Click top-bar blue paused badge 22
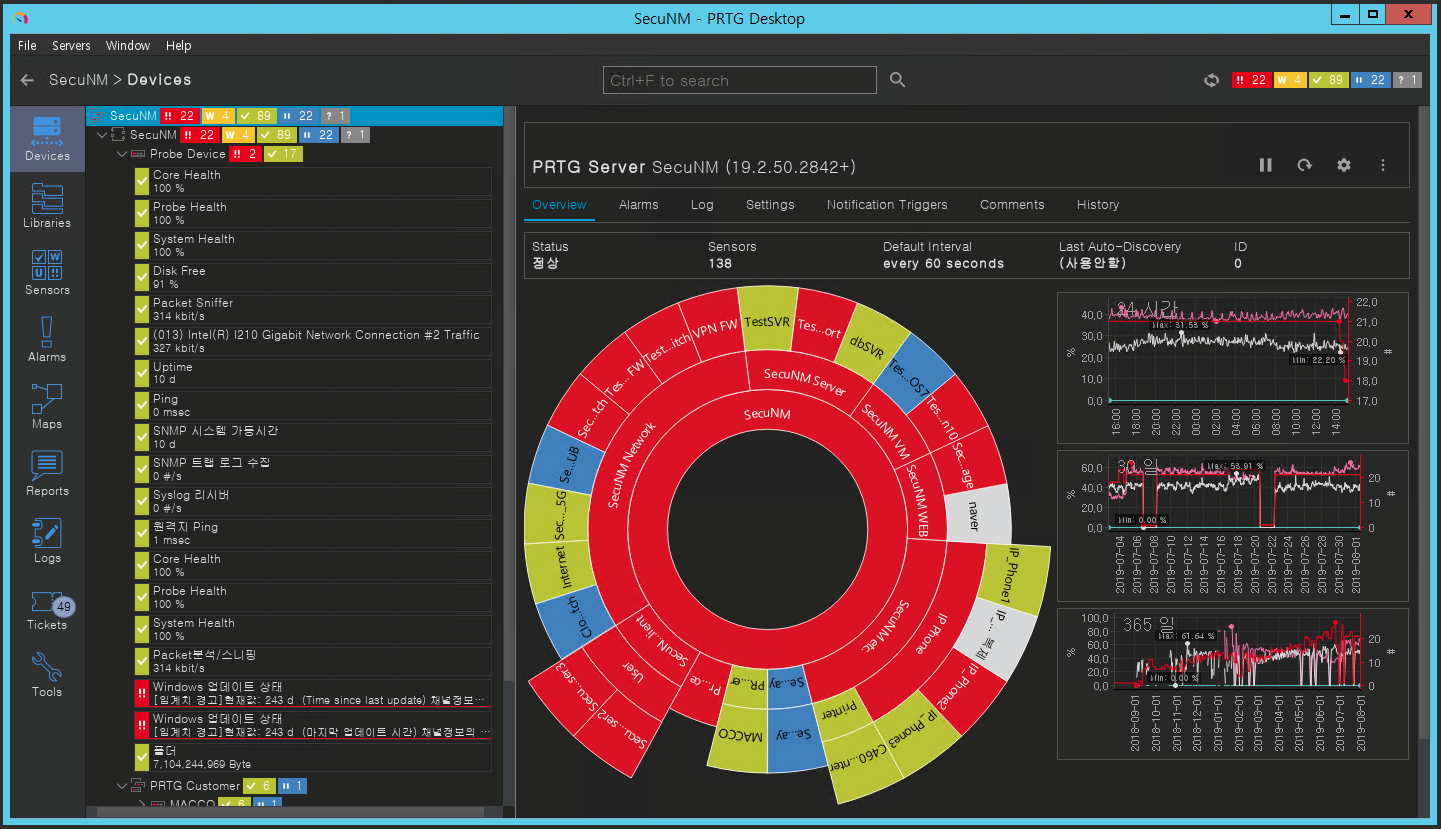The width and height of the screenshot is (1441, 829). tap(1370, 80)
